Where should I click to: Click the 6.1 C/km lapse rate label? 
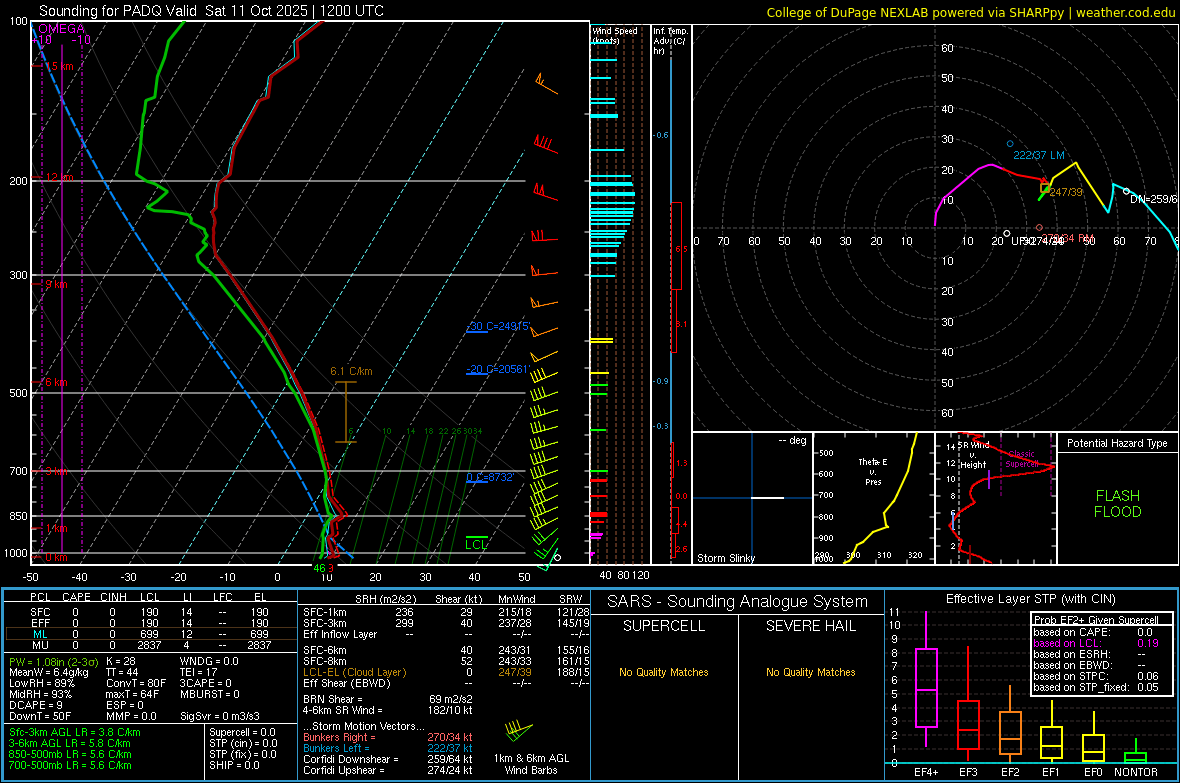pyautogui.click(x=351, y=371)
